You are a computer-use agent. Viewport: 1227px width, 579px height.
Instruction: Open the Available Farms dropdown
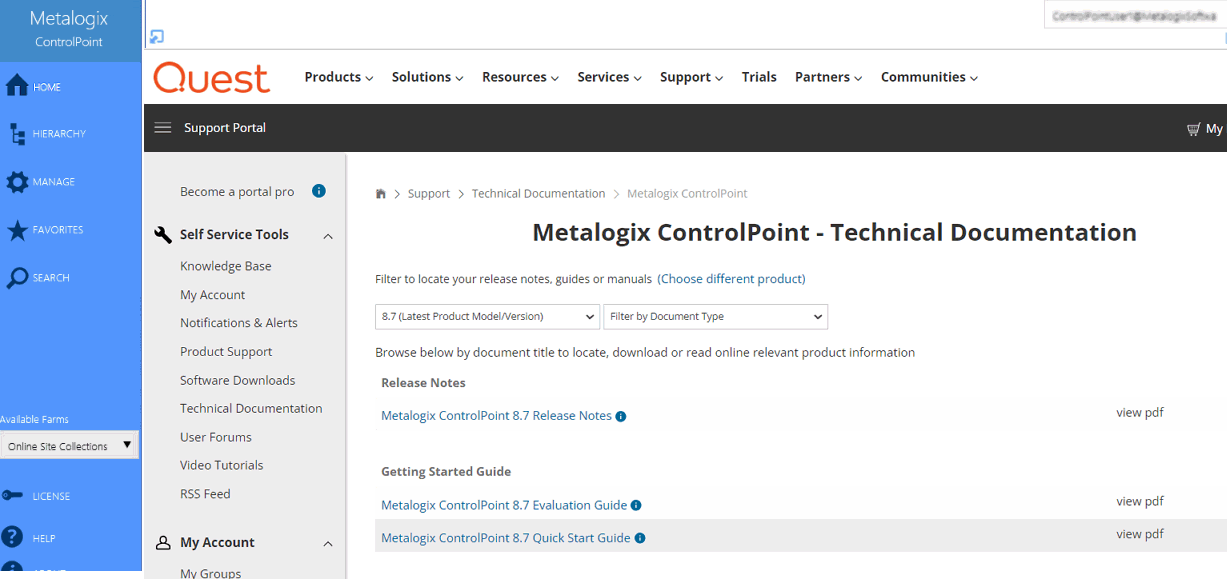point(69,446)
